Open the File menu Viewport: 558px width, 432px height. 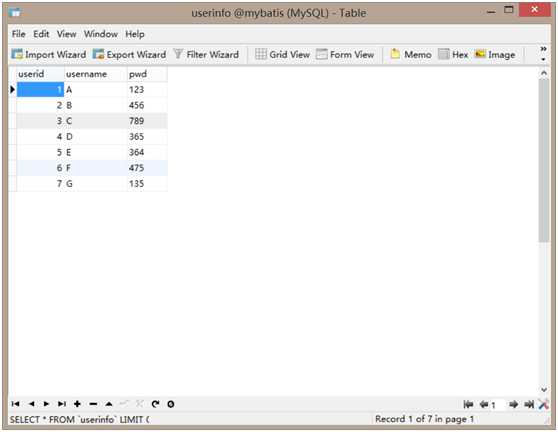19,34
